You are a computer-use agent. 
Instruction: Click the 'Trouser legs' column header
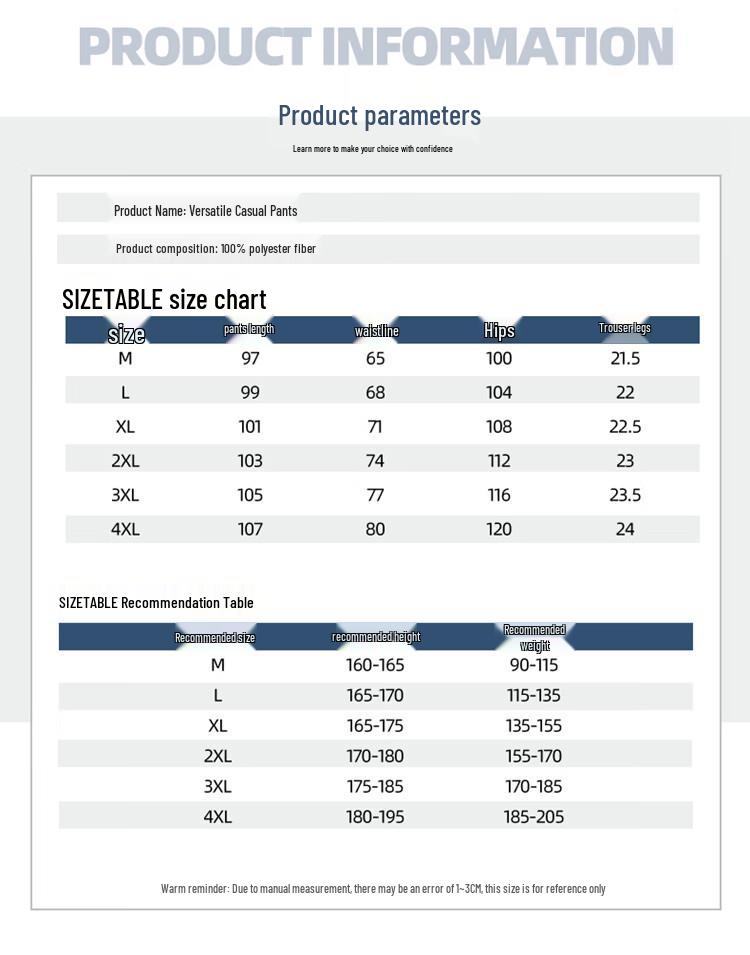click(625, 328)
